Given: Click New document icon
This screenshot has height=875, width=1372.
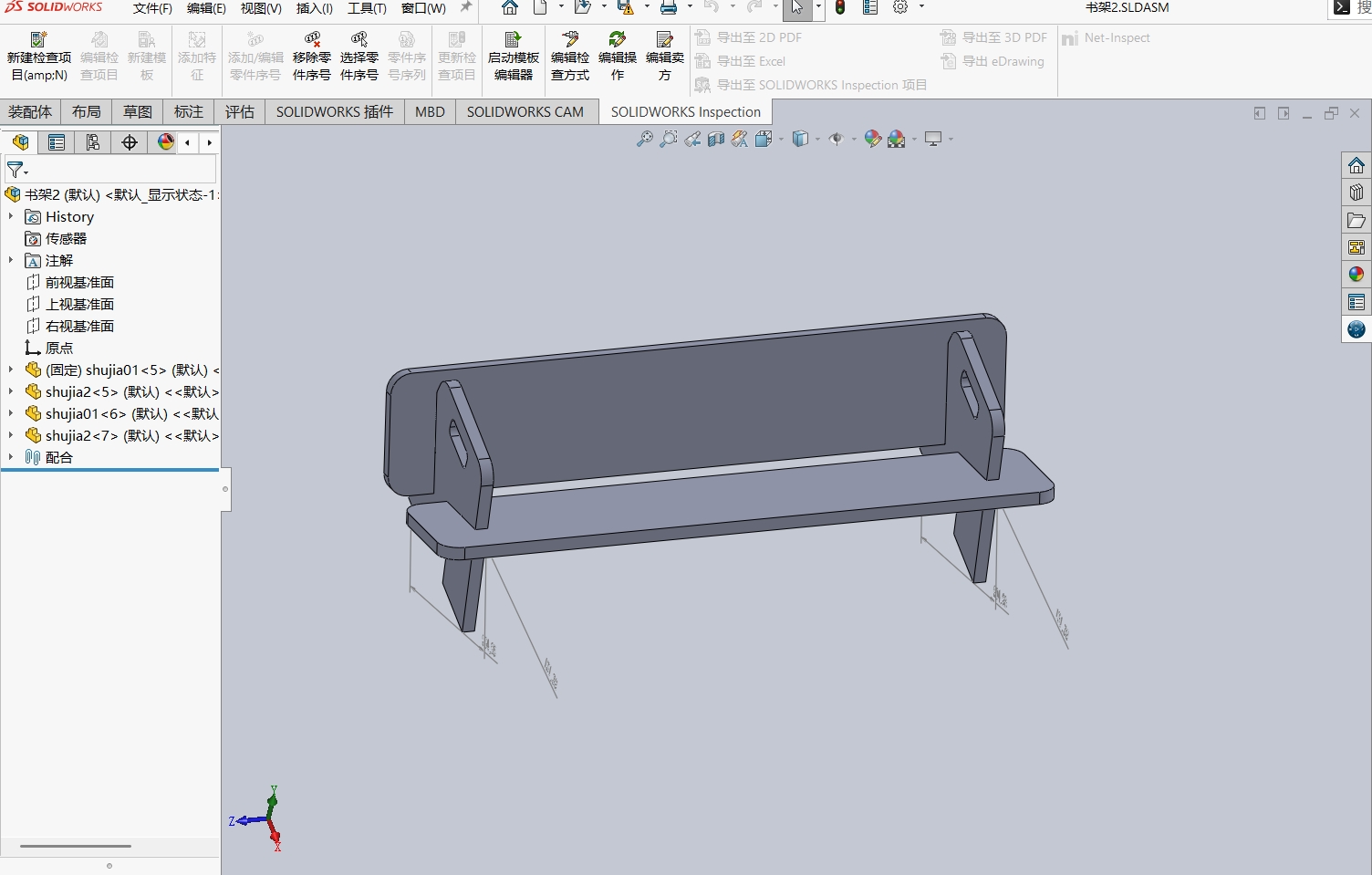Looking at the screenshot, I should point(541,7).
